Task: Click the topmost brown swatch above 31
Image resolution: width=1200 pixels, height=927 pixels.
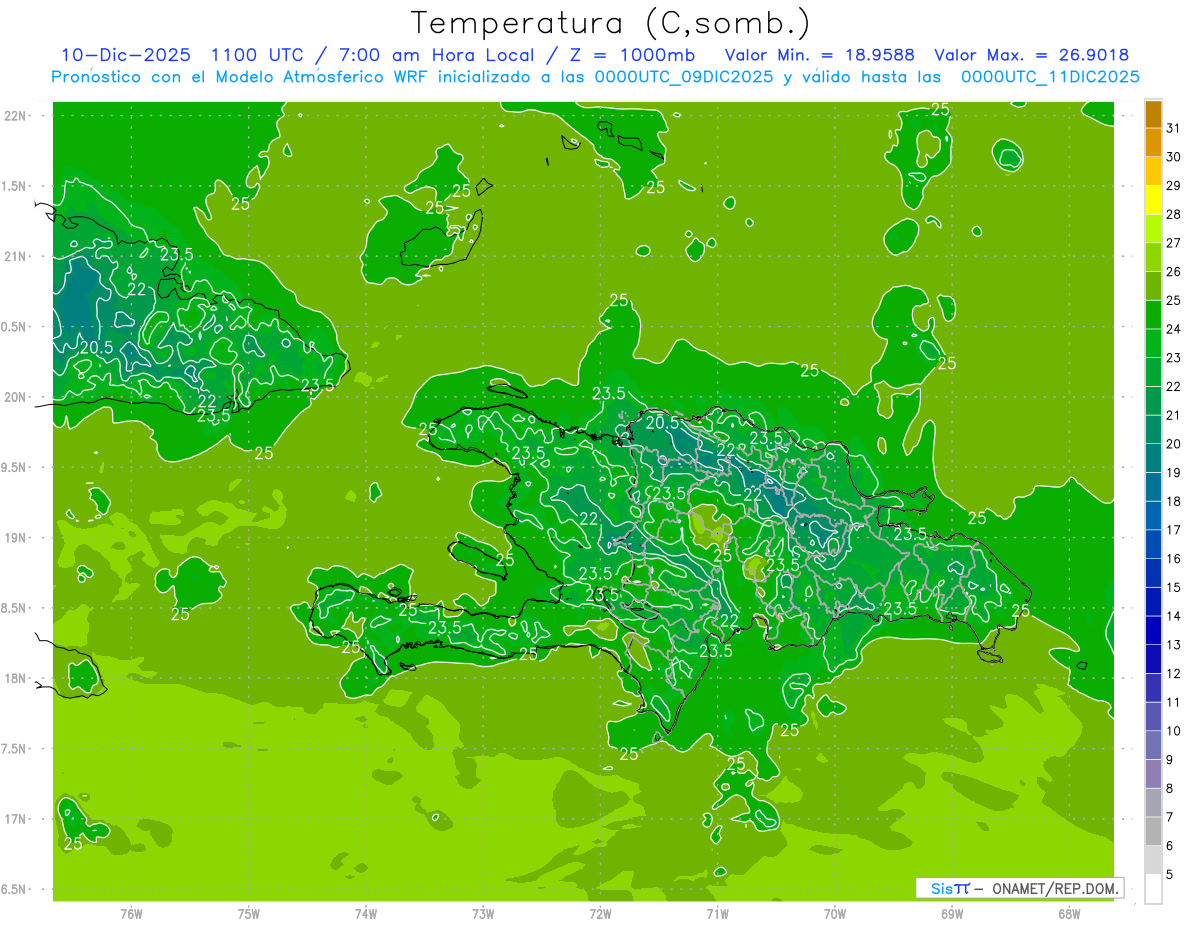Action: [x=1153, y=114]
